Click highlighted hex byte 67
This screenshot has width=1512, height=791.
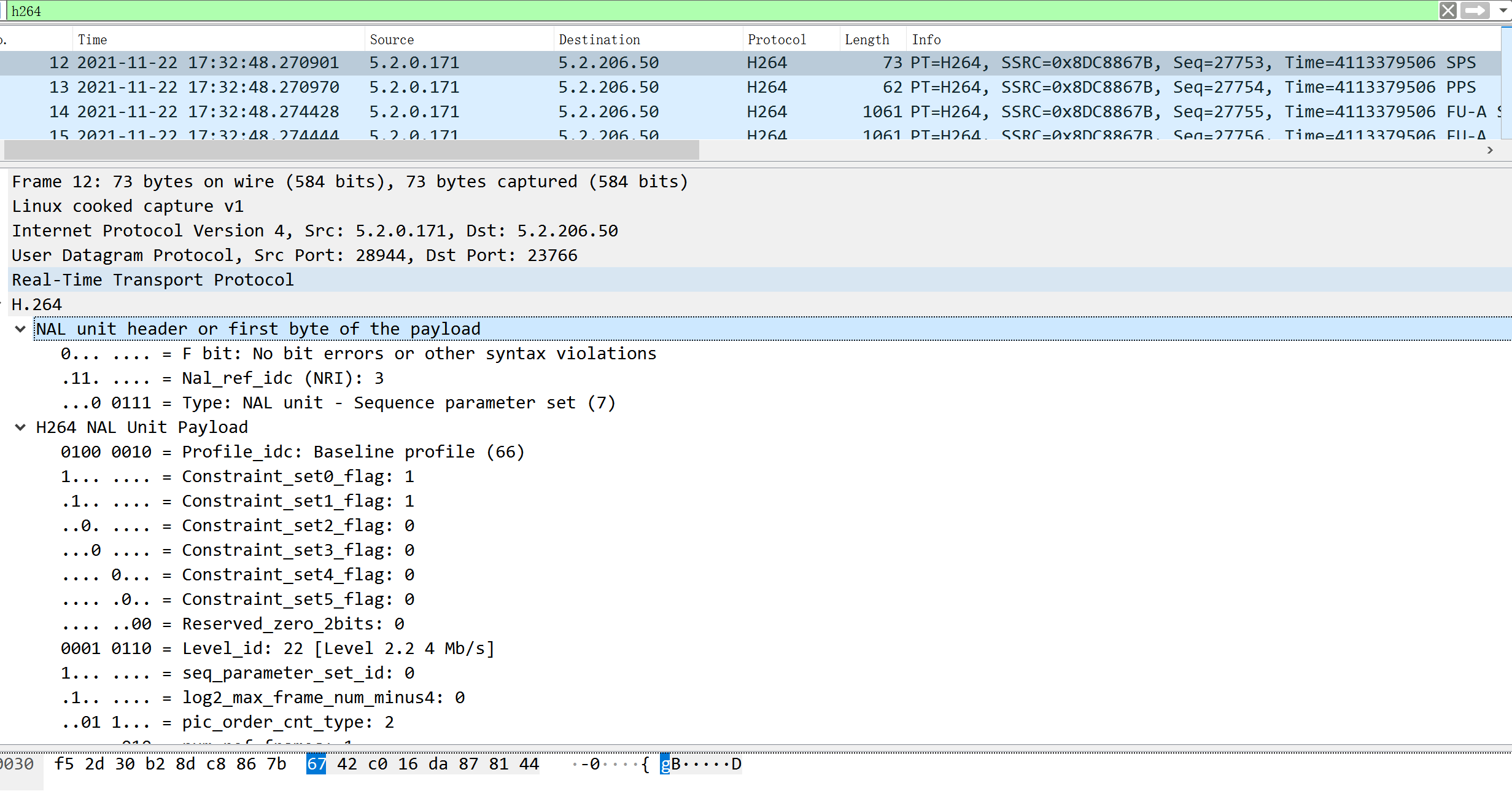(x=316, y=764)
